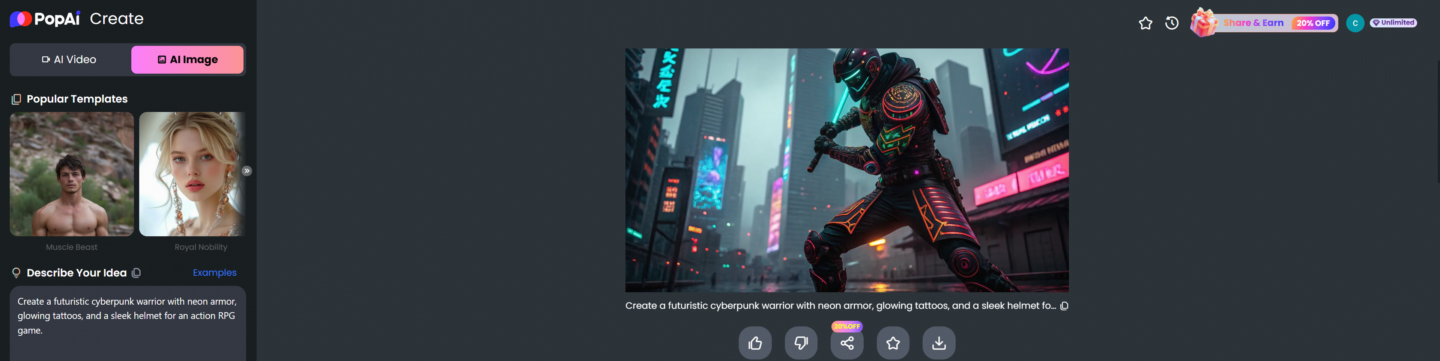
Task: Like the generated image with thumbs up
Action: pyautogui.click(x=755, y=343)
